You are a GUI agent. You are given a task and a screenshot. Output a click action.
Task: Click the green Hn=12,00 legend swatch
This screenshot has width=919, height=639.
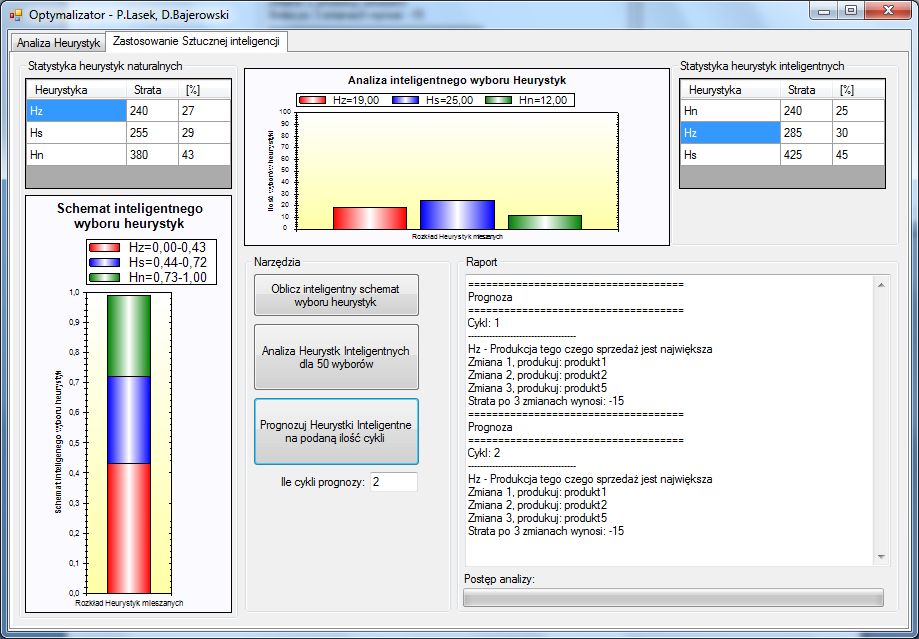(499, 100)
